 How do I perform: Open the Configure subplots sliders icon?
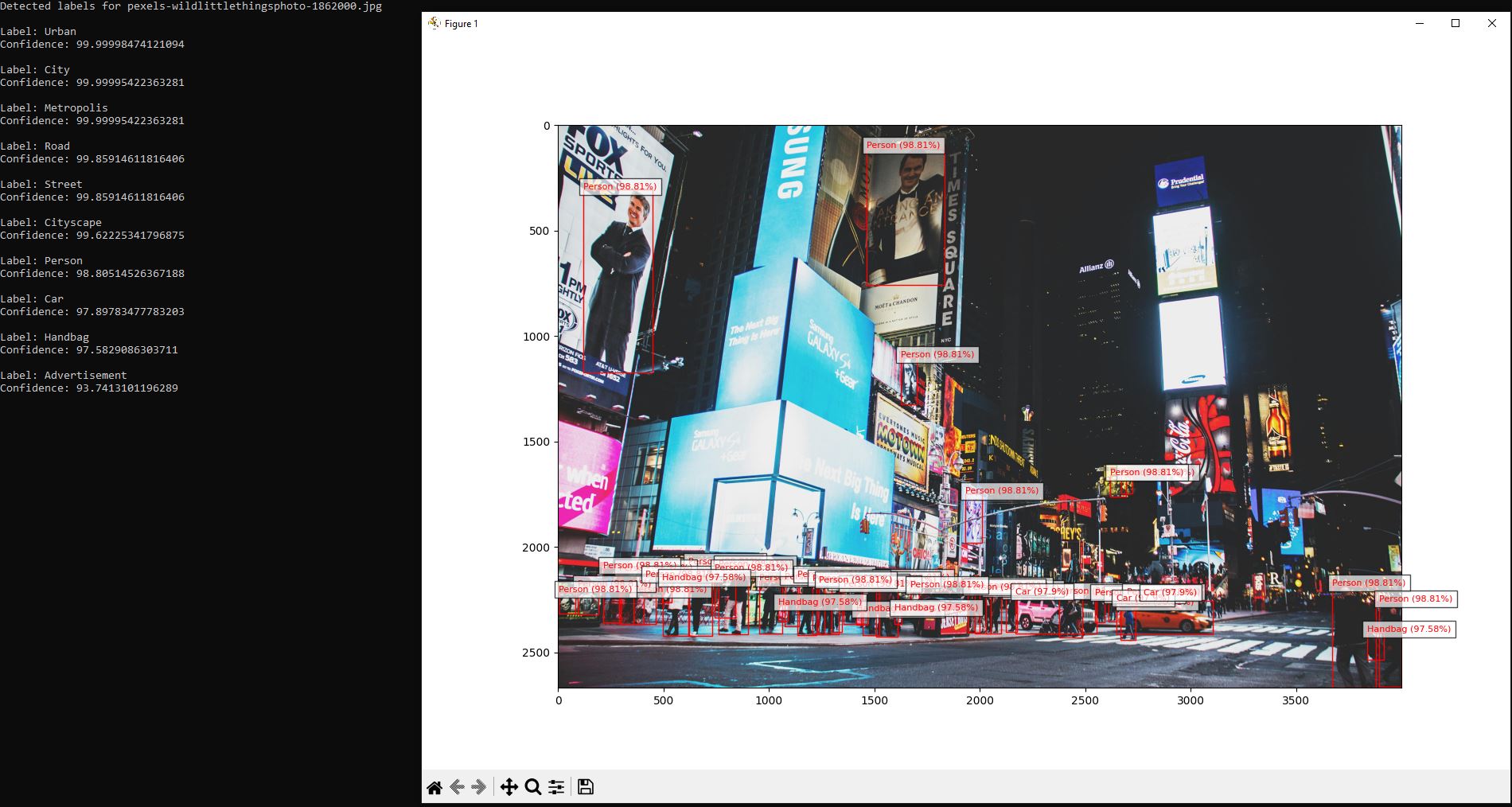coord(556,787)
